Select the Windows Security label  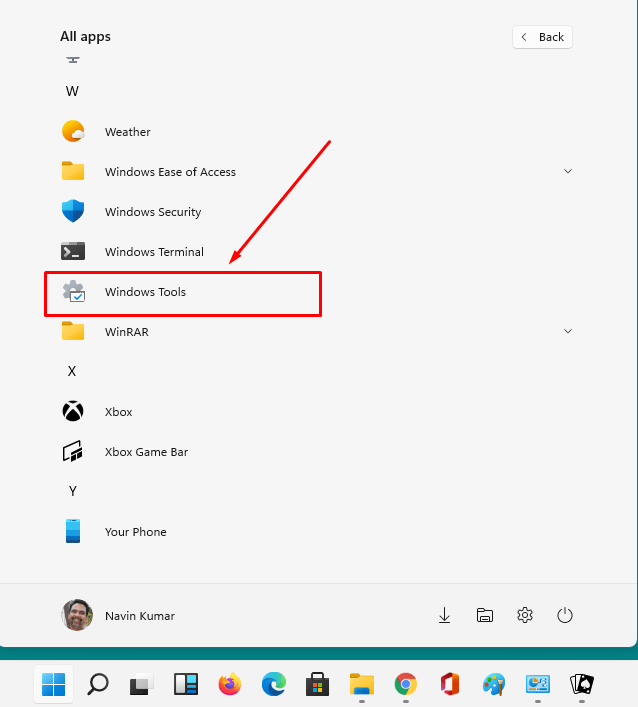(x=153, y=212)
